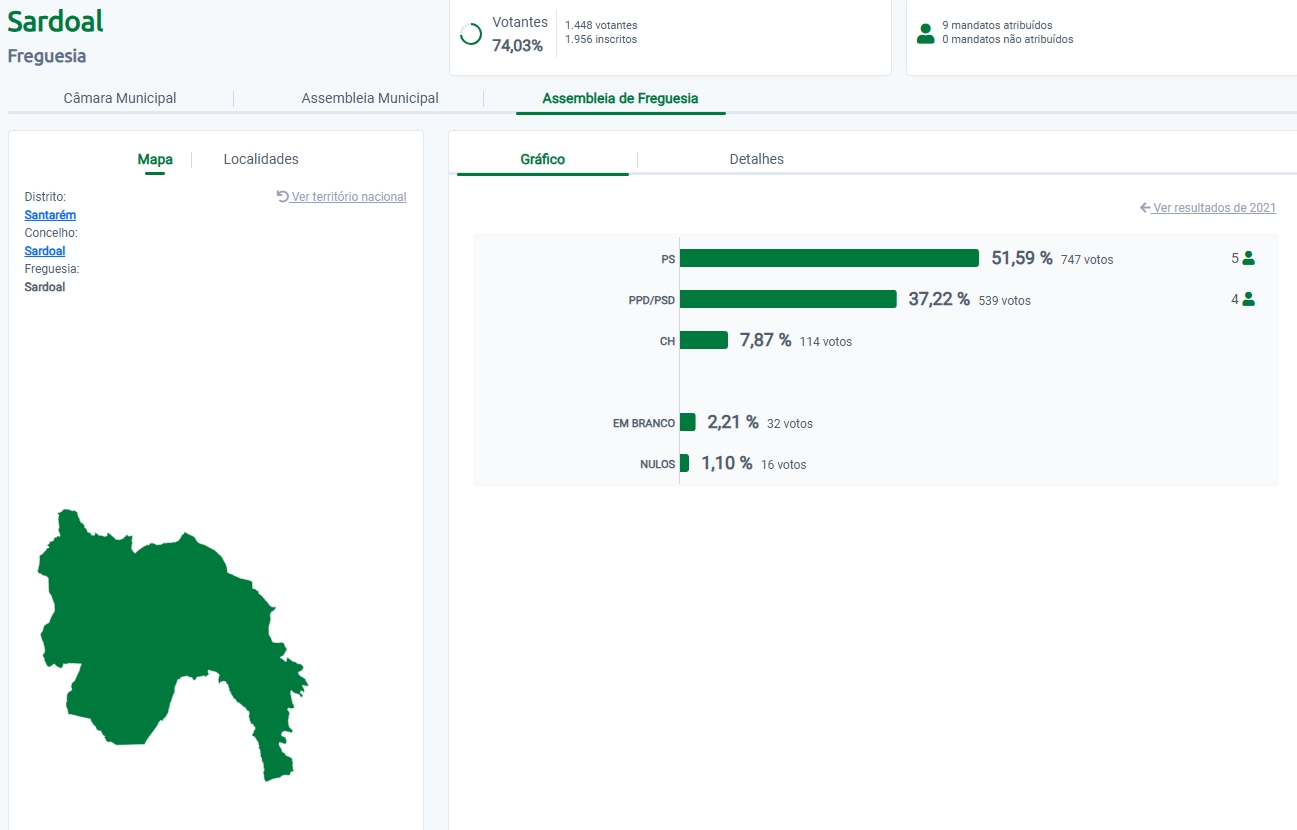Open the Câmara Municipal tab
The height and width of the screenshot is (830, 1297).
point(120,98)
